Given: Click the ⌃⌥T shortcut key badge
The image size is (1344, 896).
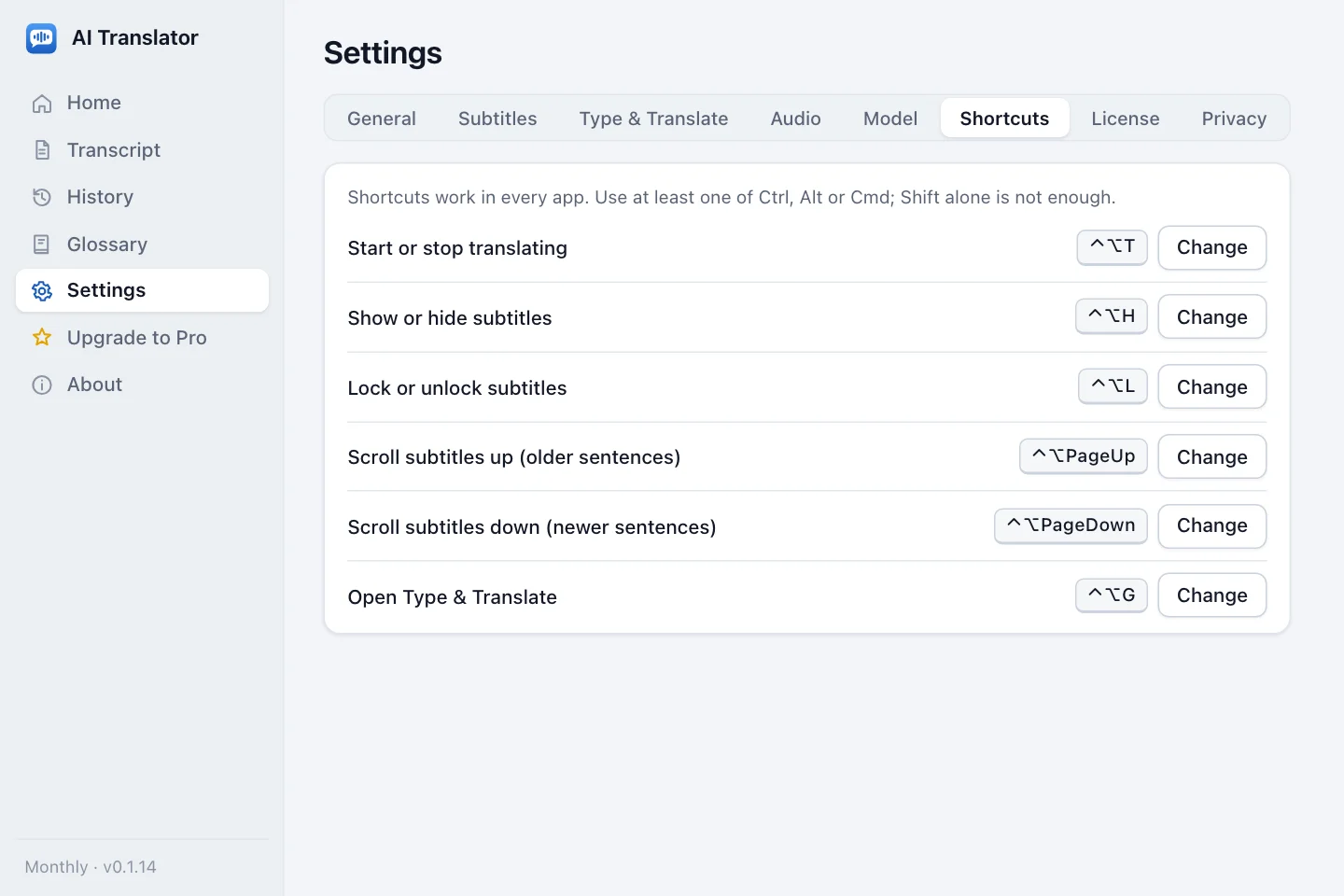Looking at the screenshot, I should [x=1112, y=246].
